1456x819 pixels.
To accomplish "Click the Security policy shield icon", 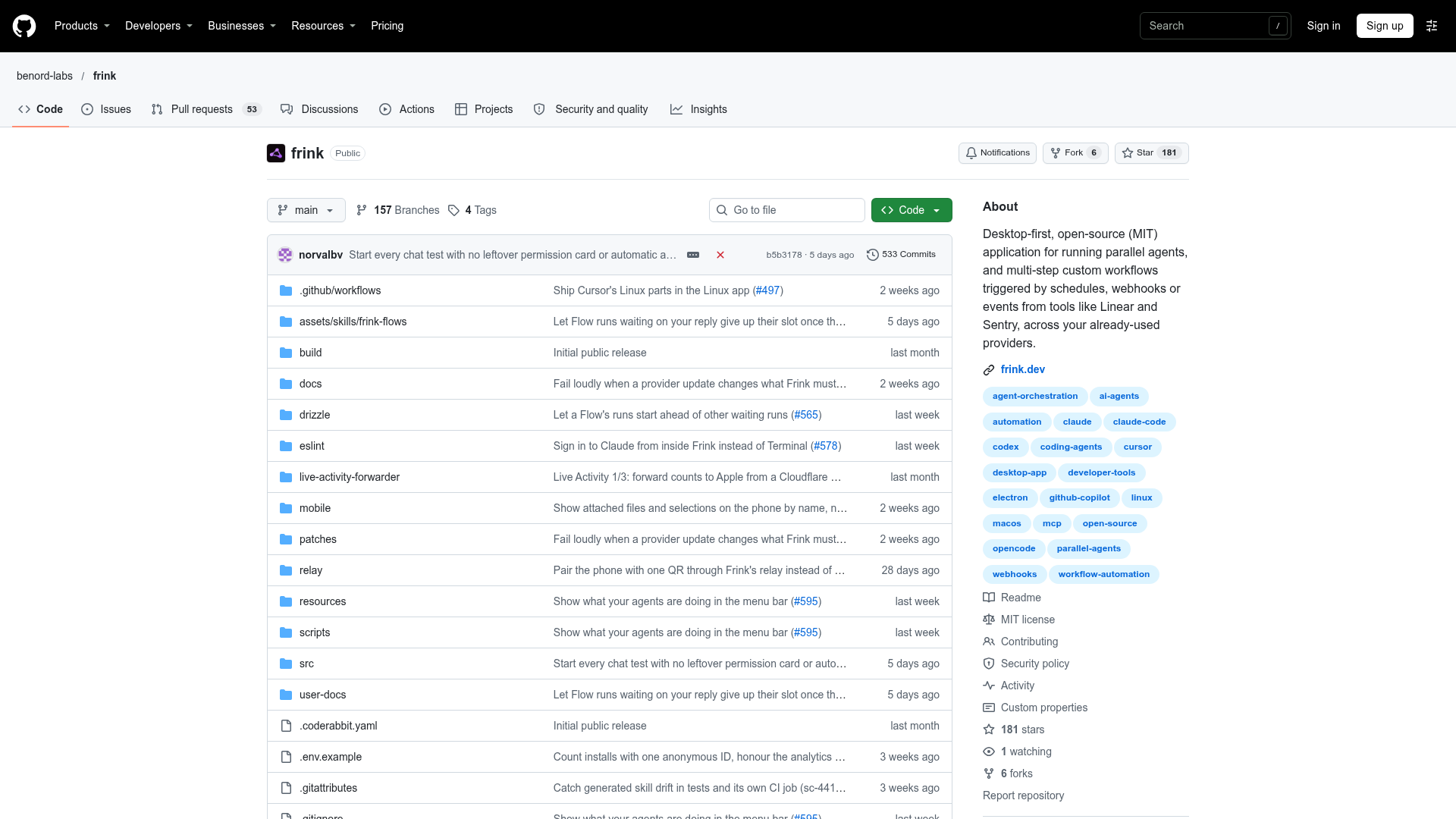I will [989, 664].
